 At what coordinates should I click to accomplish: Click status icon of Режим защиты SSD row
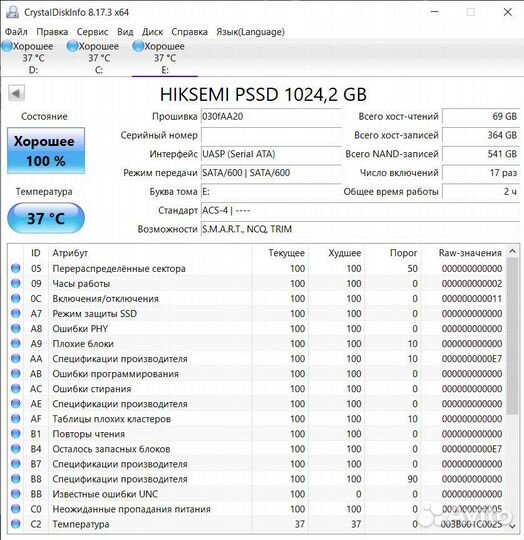click(x=16, y=313)
